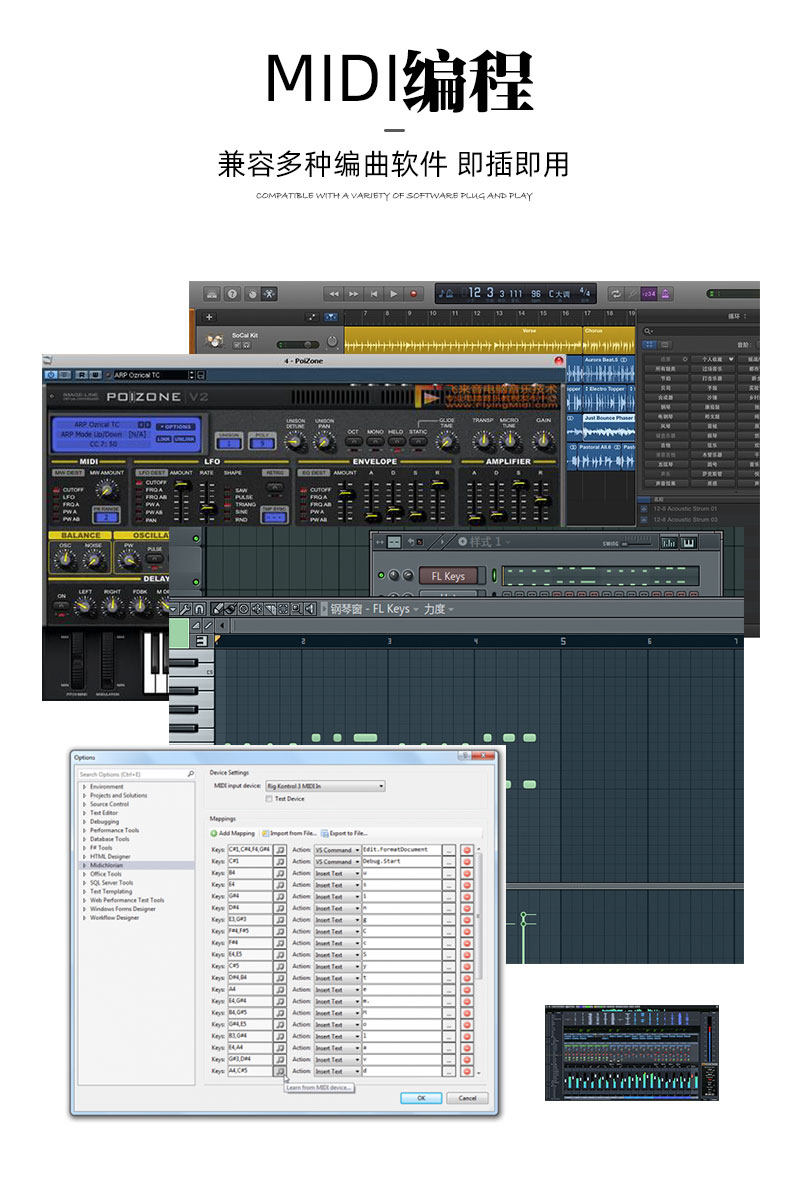Click Import from File link

289,833
